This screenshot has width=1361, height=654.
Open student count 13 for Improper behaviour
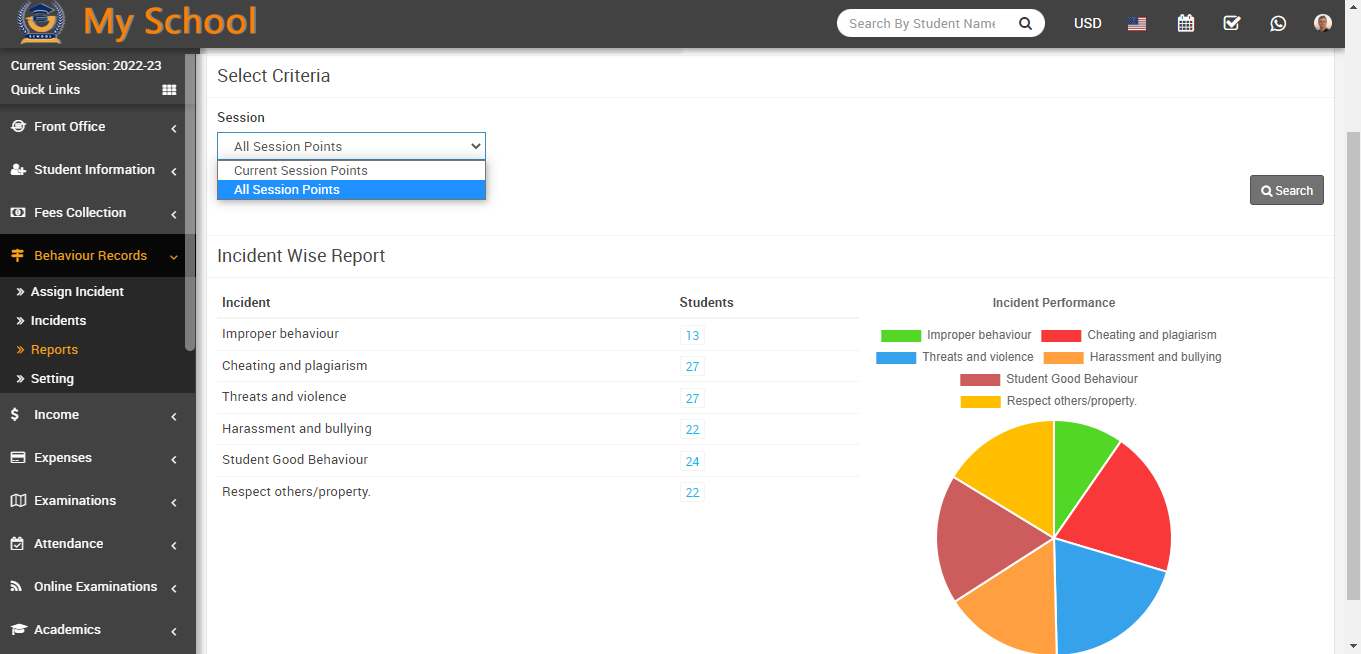point(692,336)
